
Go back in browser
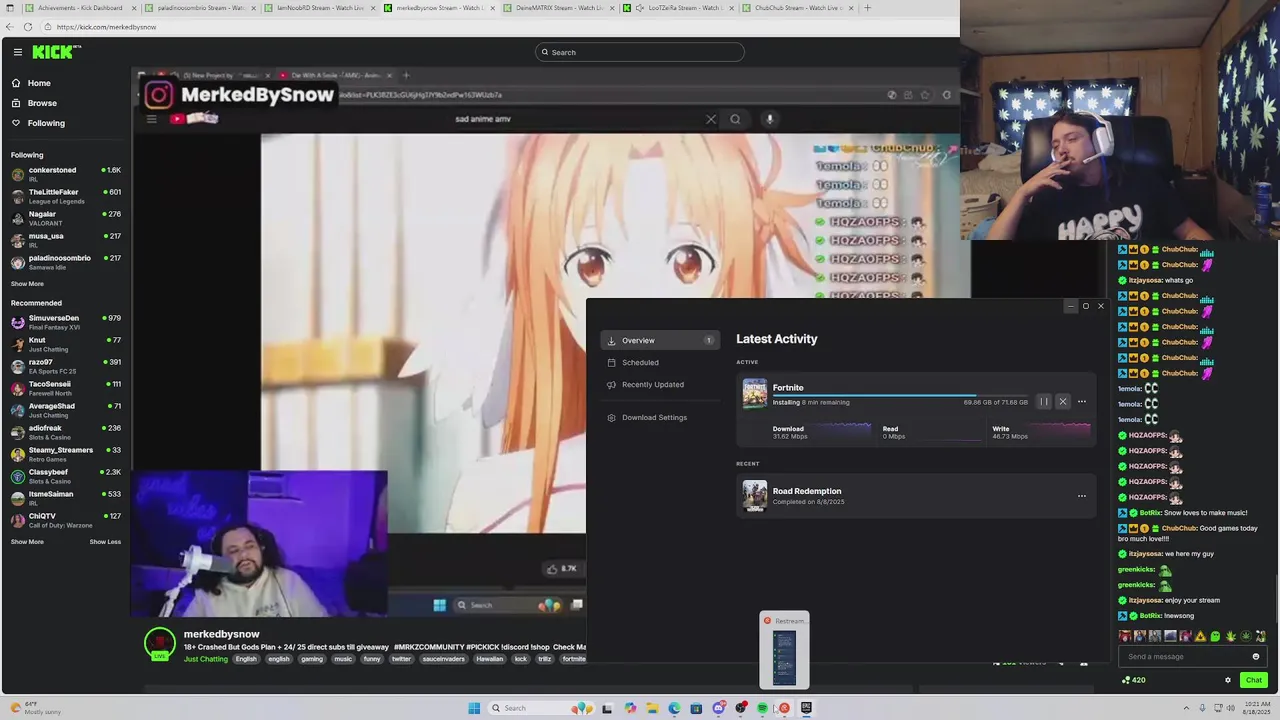(9, 27)
